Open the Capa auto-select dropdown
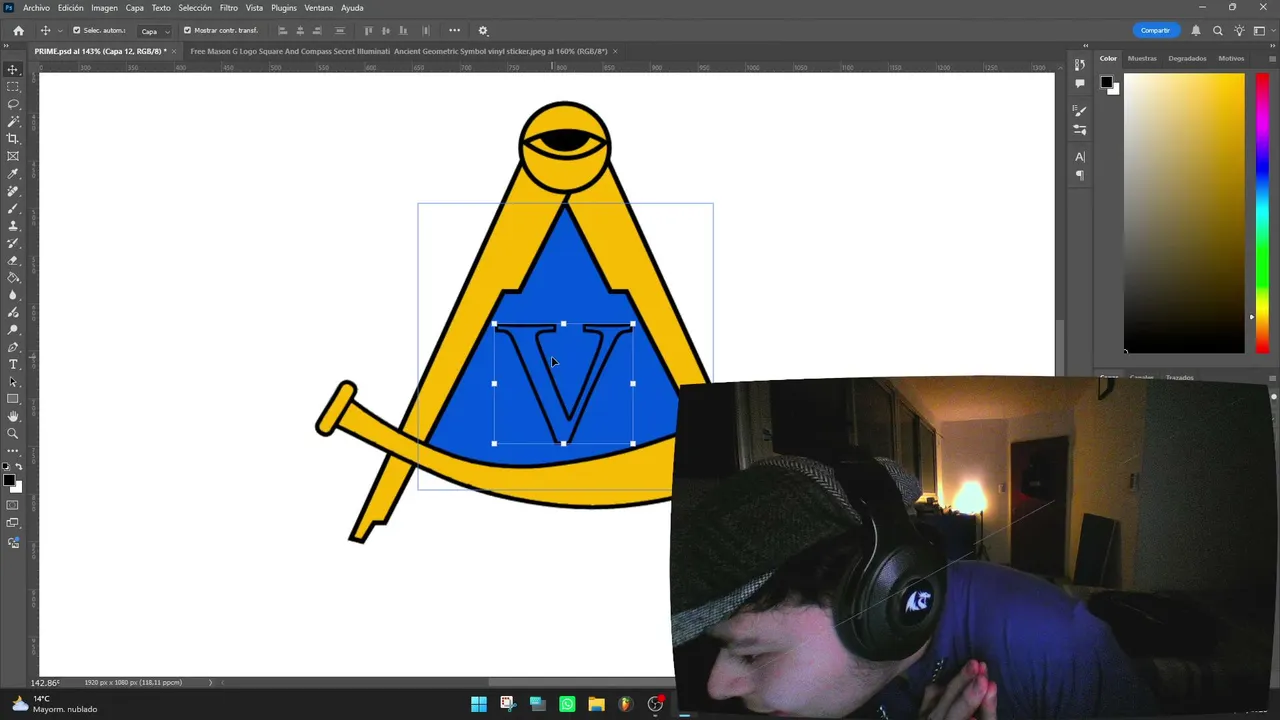 pyautogui.click(x=154, y=31)
